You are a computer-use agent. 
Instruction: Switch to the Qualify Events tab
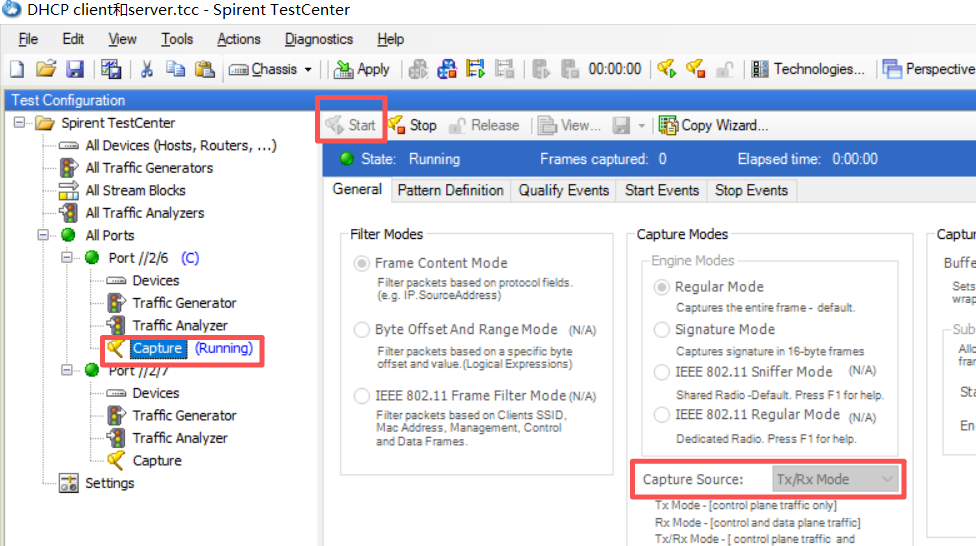click(564, 191)
